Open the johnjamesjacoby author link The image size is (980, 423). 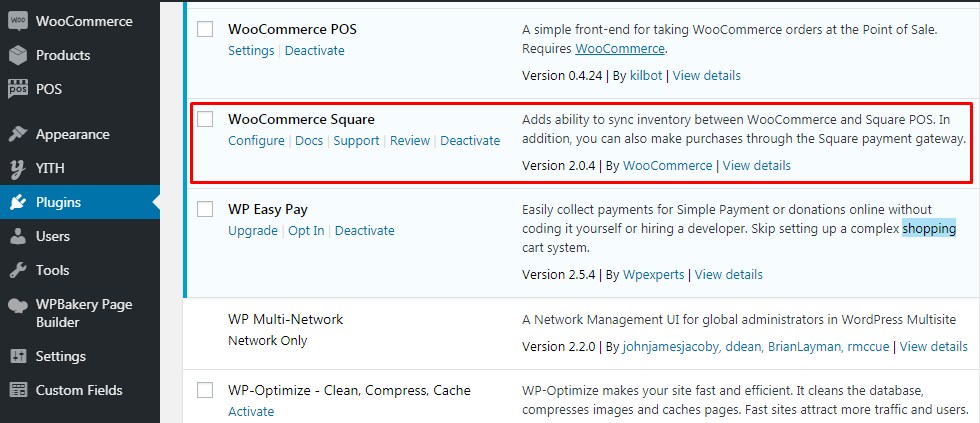672,346
